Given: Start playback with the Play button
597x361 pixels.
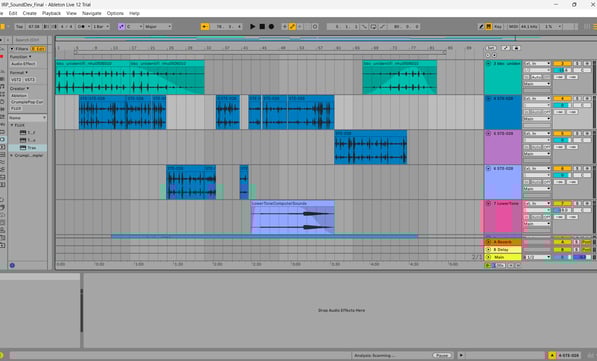Looking at the screenshot, I should pos(252,27).
